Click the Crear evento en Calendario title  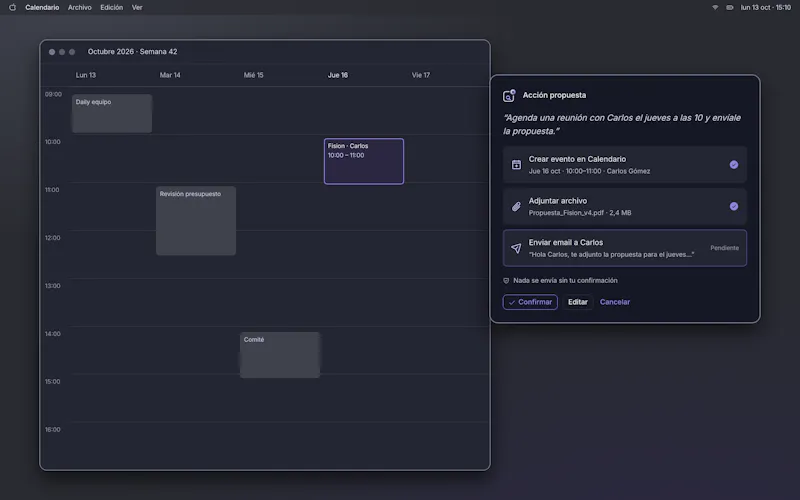point(577,159)
